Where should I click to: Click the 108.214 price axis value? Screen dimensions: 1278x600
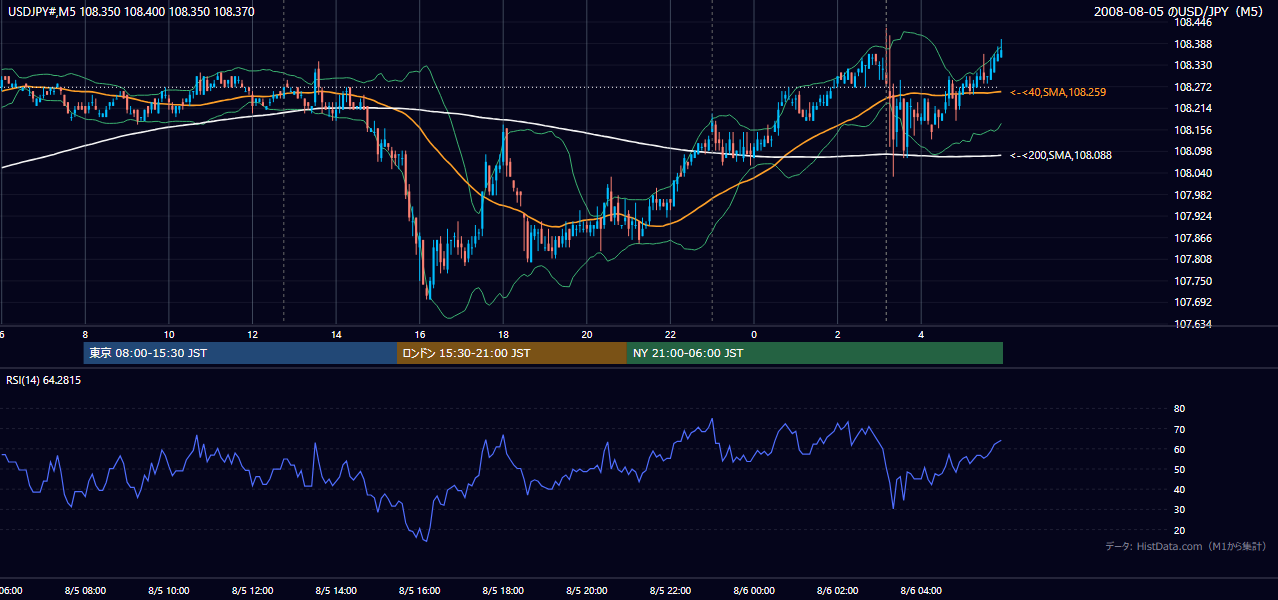coord(1191,108)
